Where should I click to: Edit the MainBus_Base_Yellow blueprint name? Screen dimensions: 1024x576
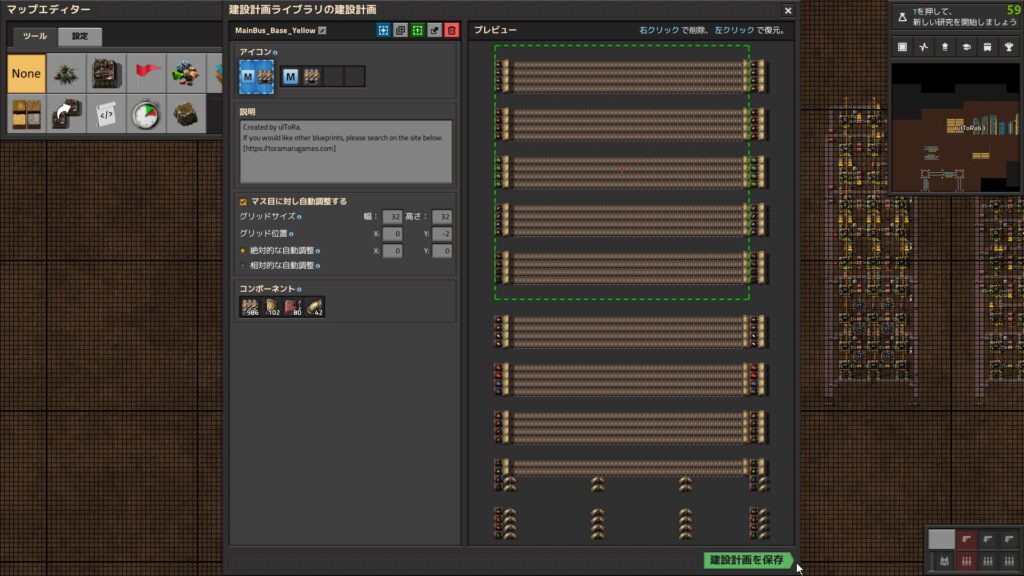pyautogui.click(x=322, y=31)
